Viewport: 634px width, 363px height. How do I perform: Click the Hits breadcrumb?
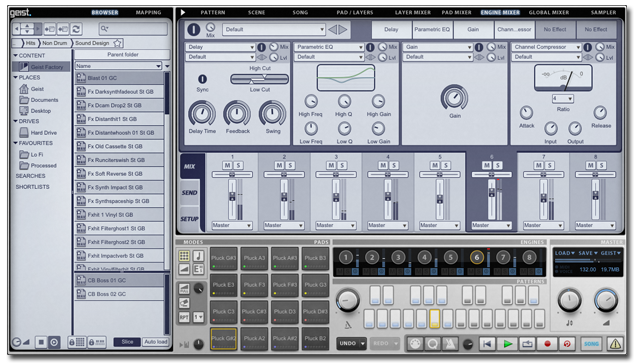tap(30, 43)
